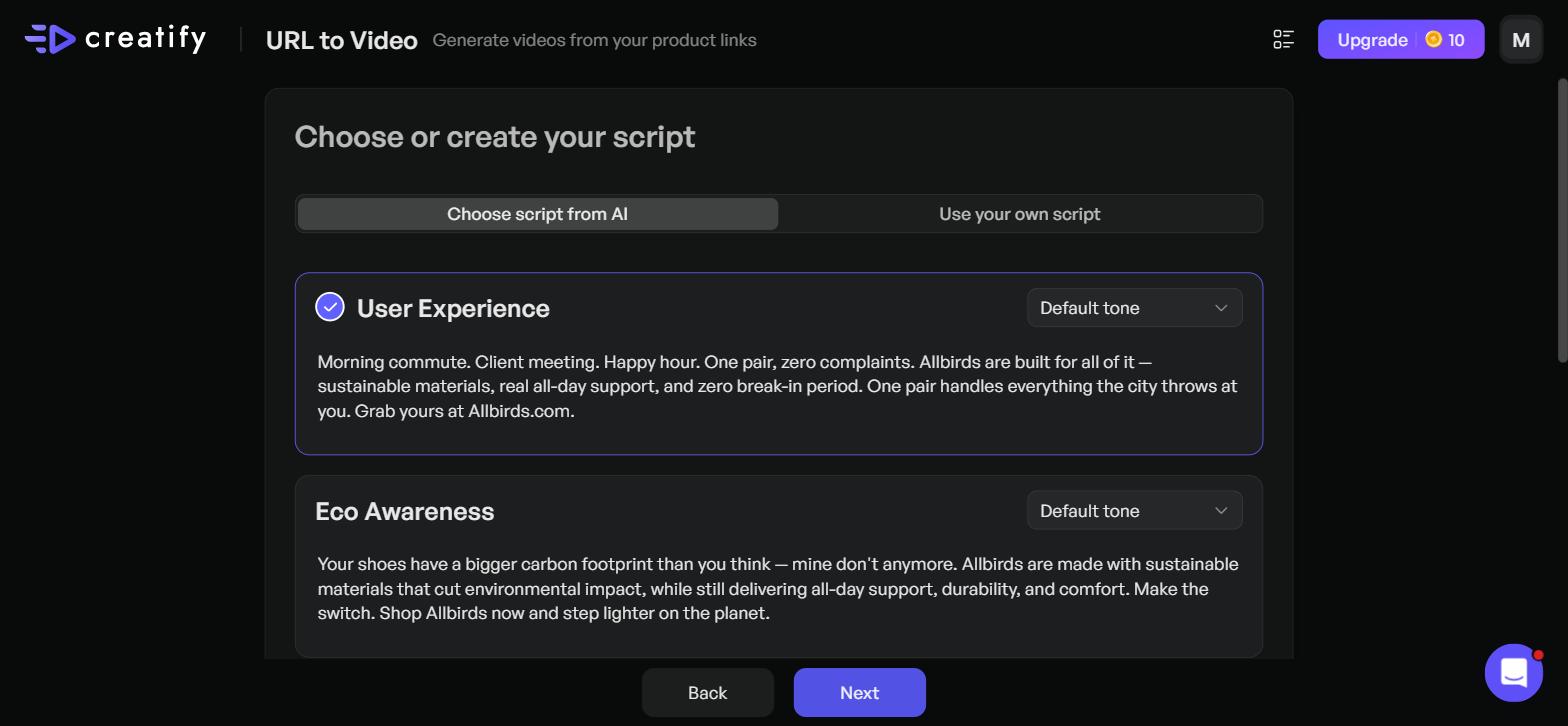The image size is (1568, 726).
Task: Switch to Use your own script tab
Action: coord(1019,214)
